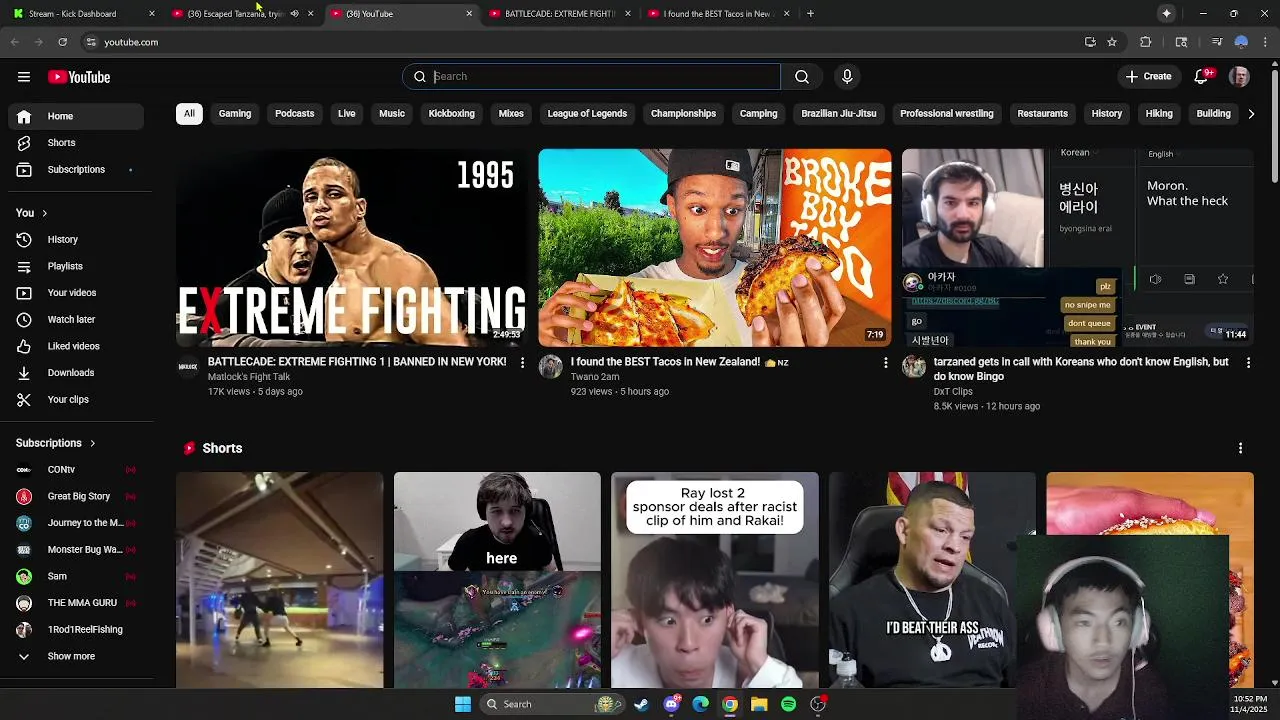Open the BATTLECADE Extreme Fighting thumbnail
This screenshot has width=1280, height=720.
[352, 247]
